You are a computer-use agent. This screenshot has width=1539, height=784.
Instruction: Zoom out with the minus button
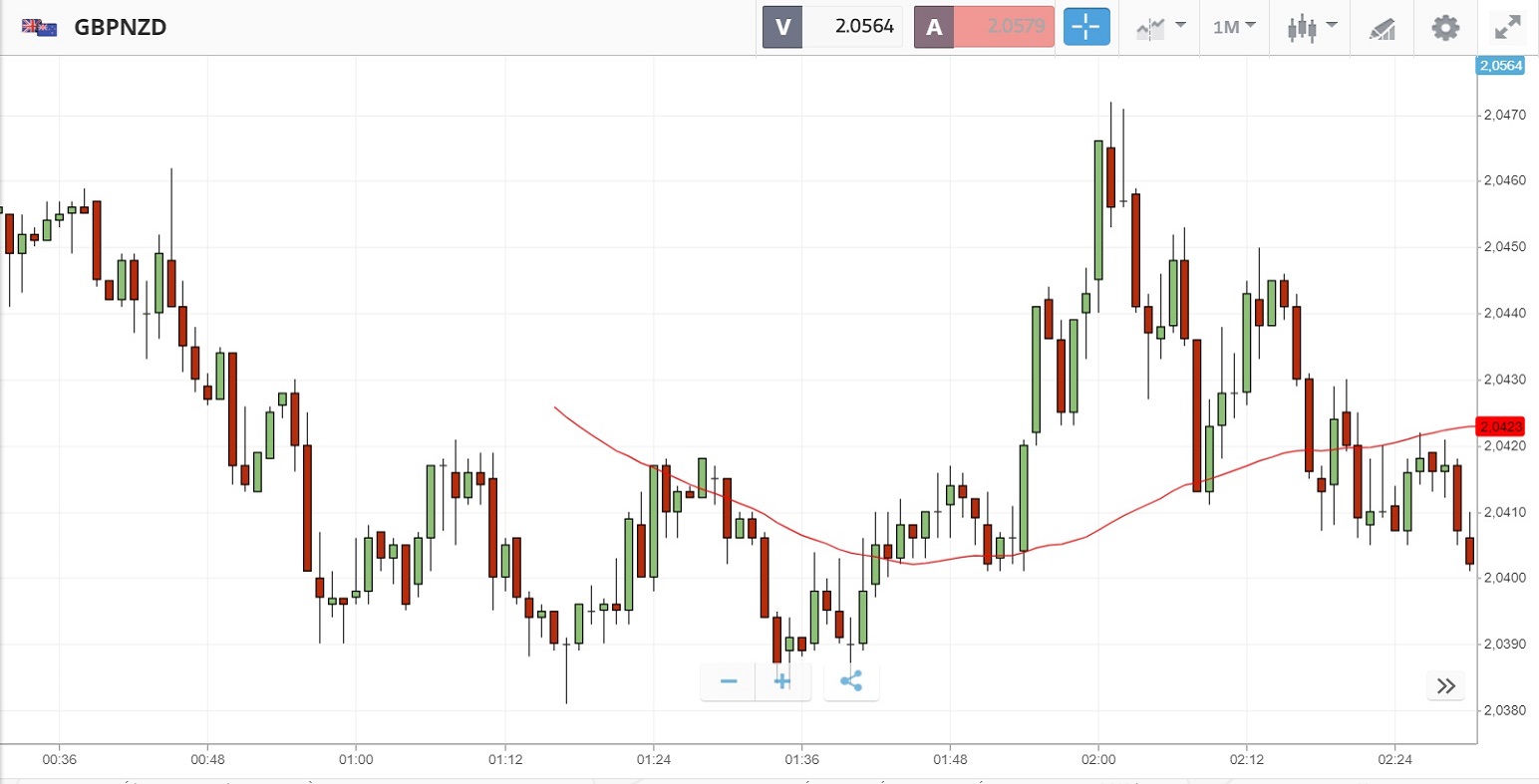729,681
